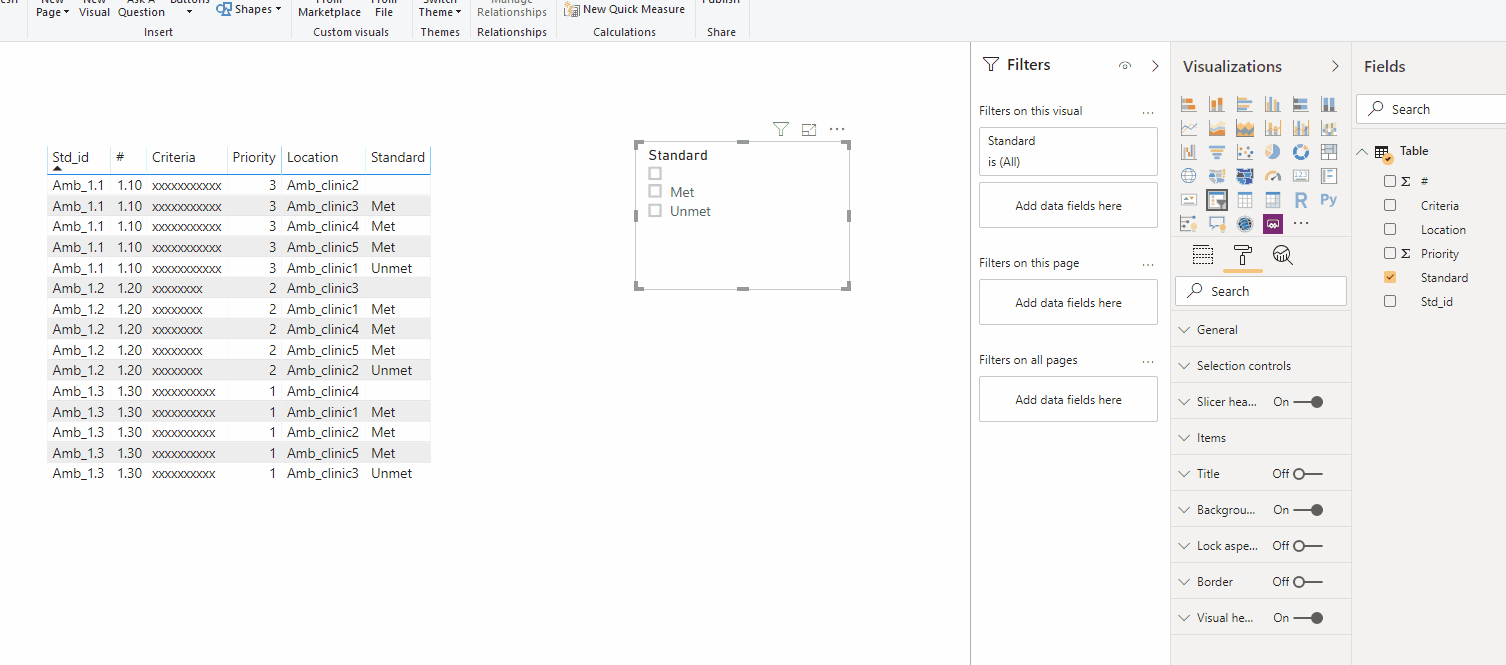Enable the Border toggle

1308,582
